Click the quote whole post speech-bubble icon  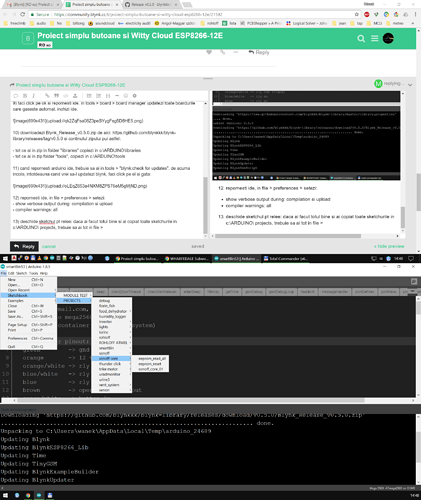click(16, 96)
